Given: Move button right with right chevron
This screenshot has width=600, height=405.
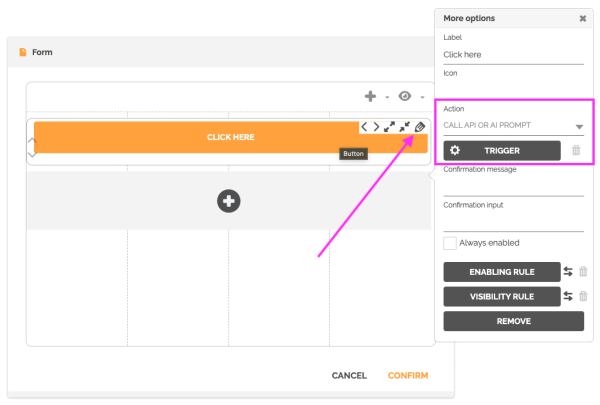Looking at the screenshot, I should (x=376, y=127).
